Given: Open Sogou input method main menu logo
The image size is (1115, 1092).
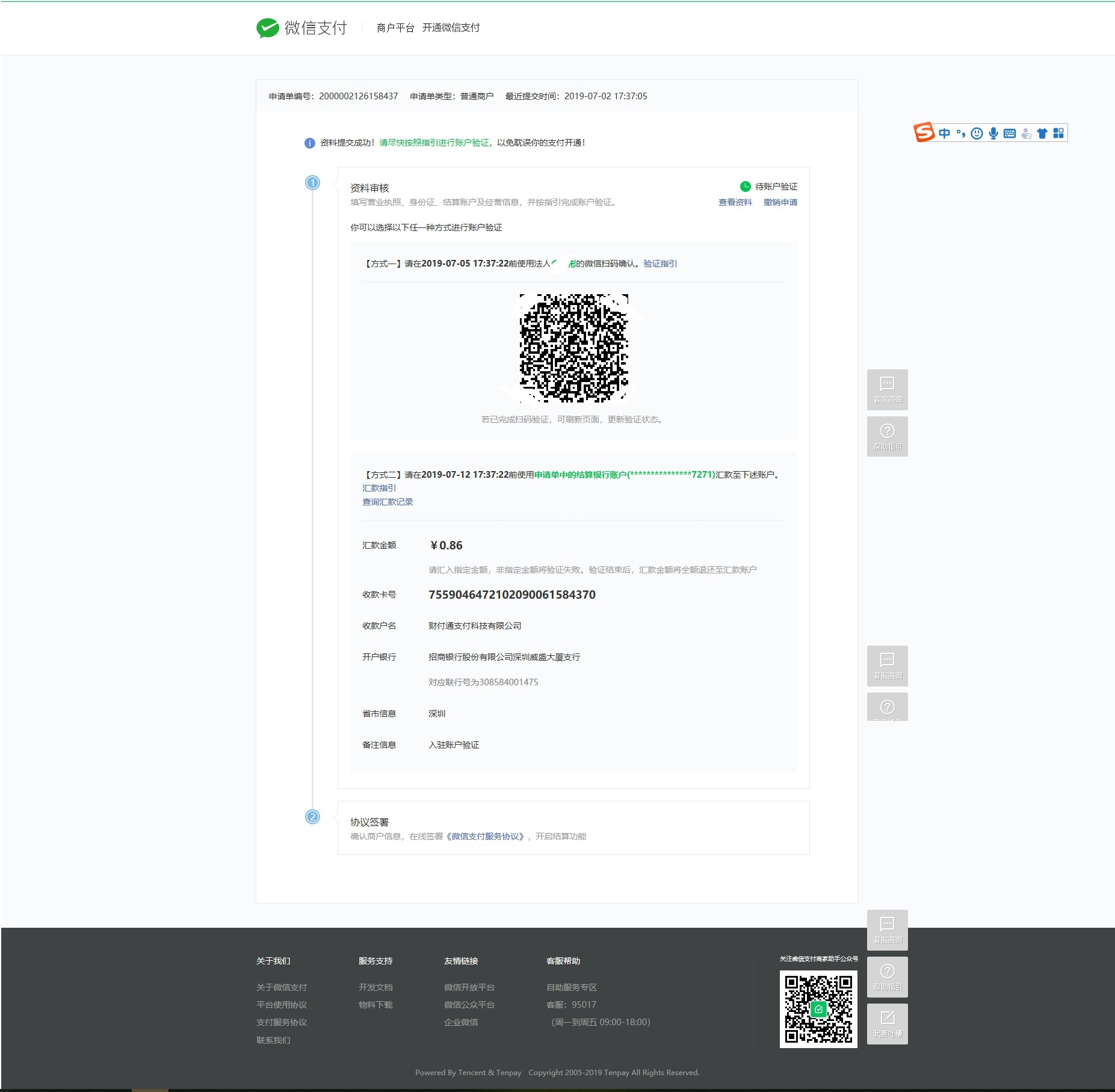Looking at the screenshot, I should [x=924, y=132].
